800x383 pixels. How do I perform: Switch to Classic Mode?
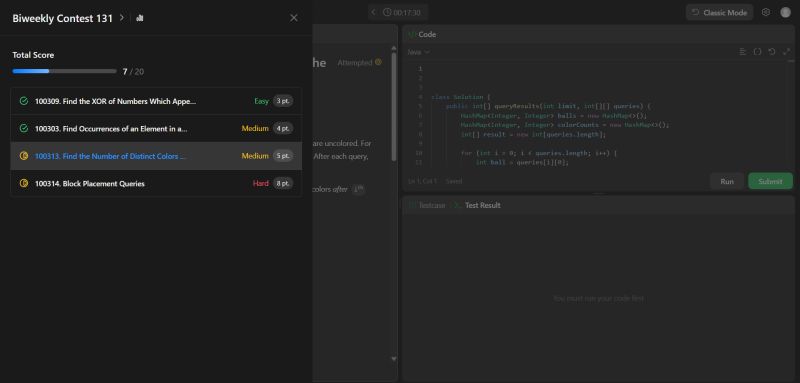[x=719, y=13]
